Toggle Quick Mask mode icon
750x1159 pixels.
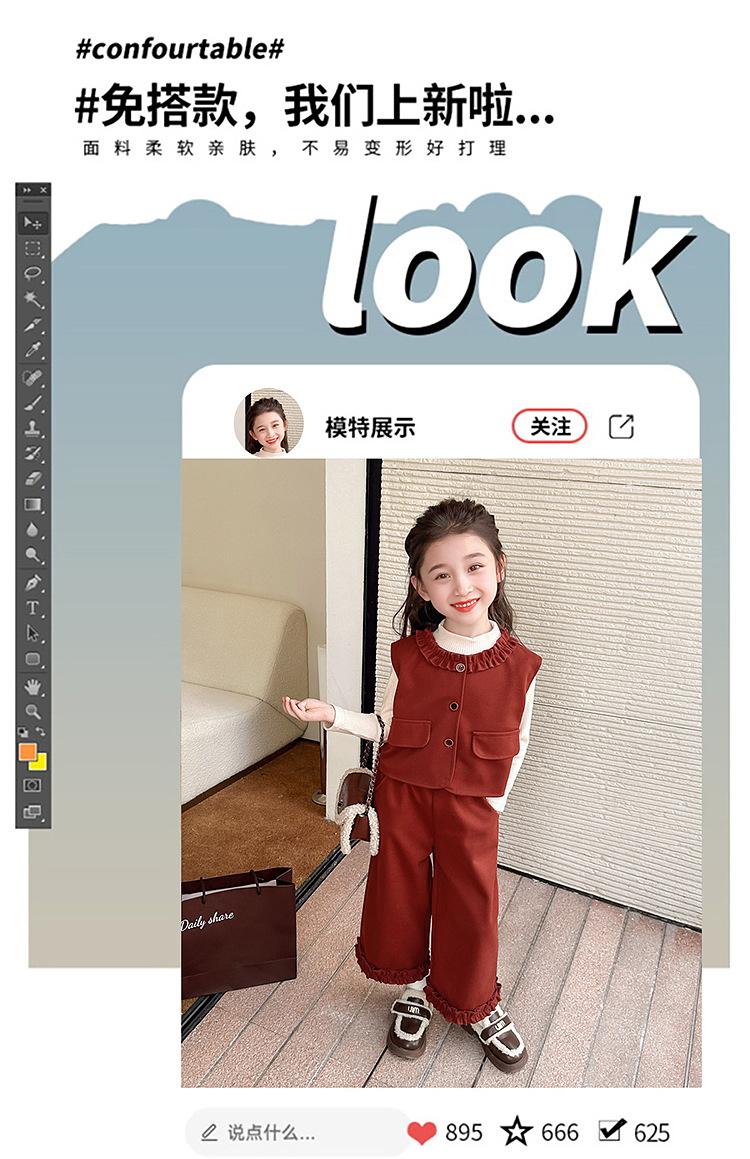pos(33,785)
